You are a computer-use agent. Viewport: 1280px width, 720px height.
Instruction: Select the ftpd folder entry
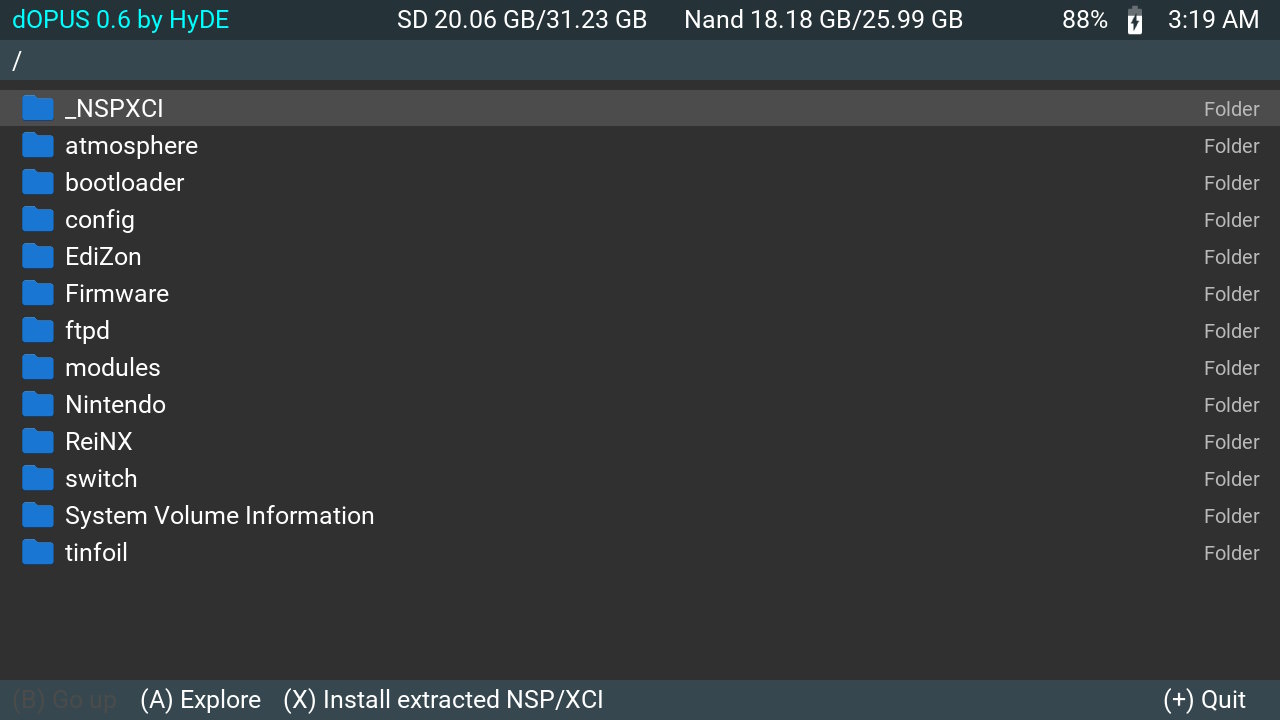click(x=87, y=330)
